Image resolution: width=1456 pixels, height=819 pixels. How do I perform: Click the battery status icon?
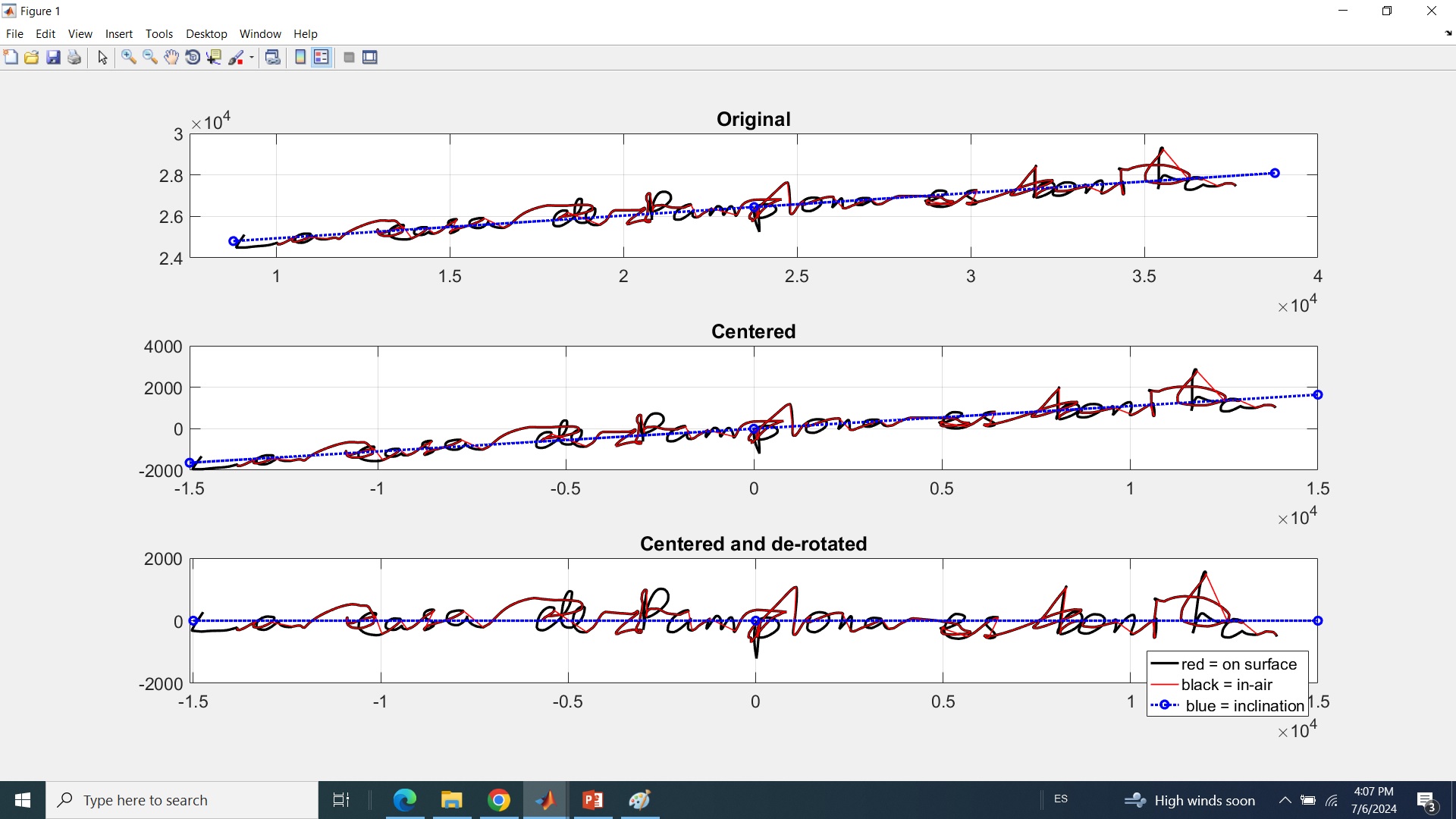coord(1309,800)
